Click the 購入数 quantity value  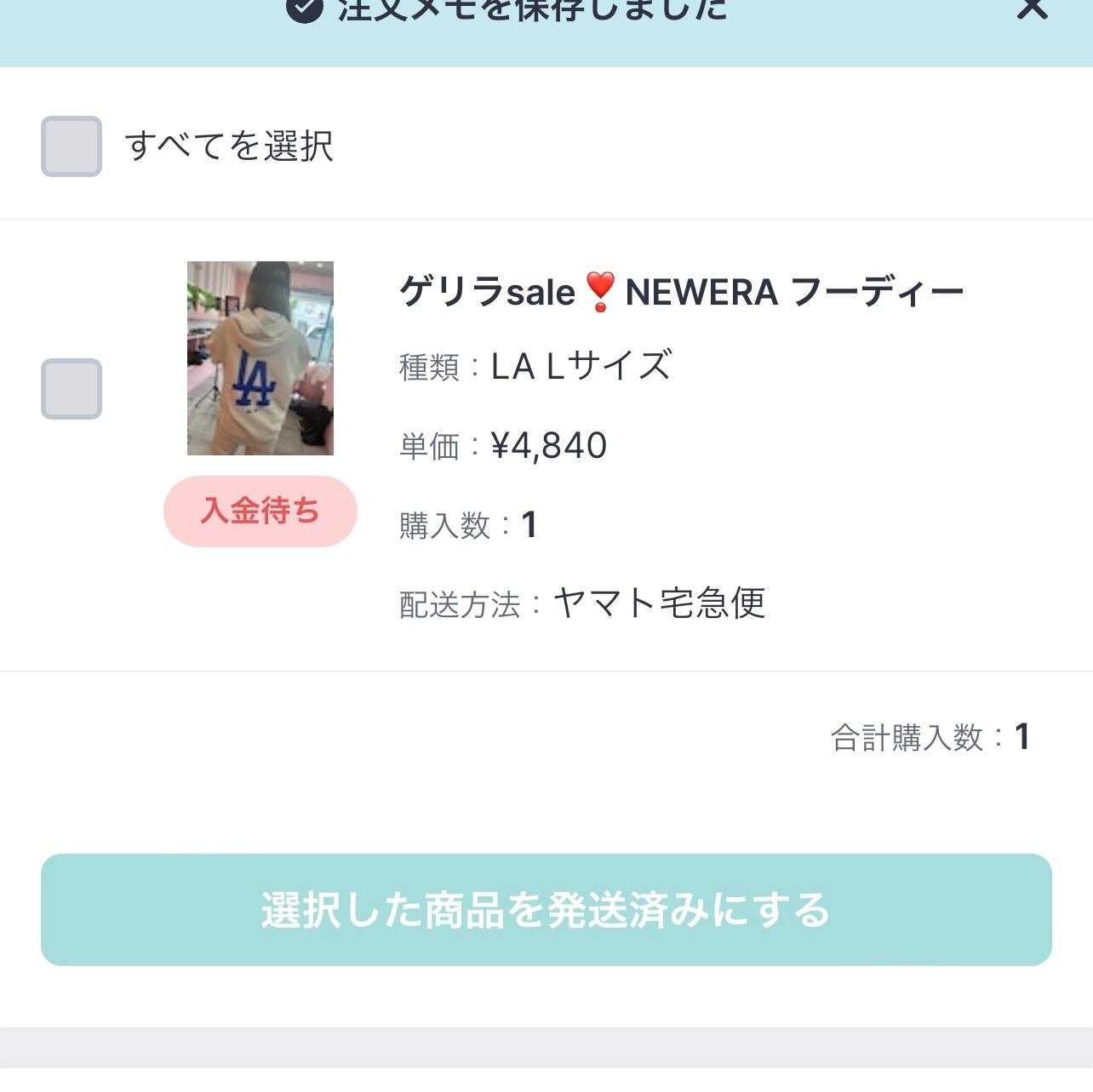point(529,524)
